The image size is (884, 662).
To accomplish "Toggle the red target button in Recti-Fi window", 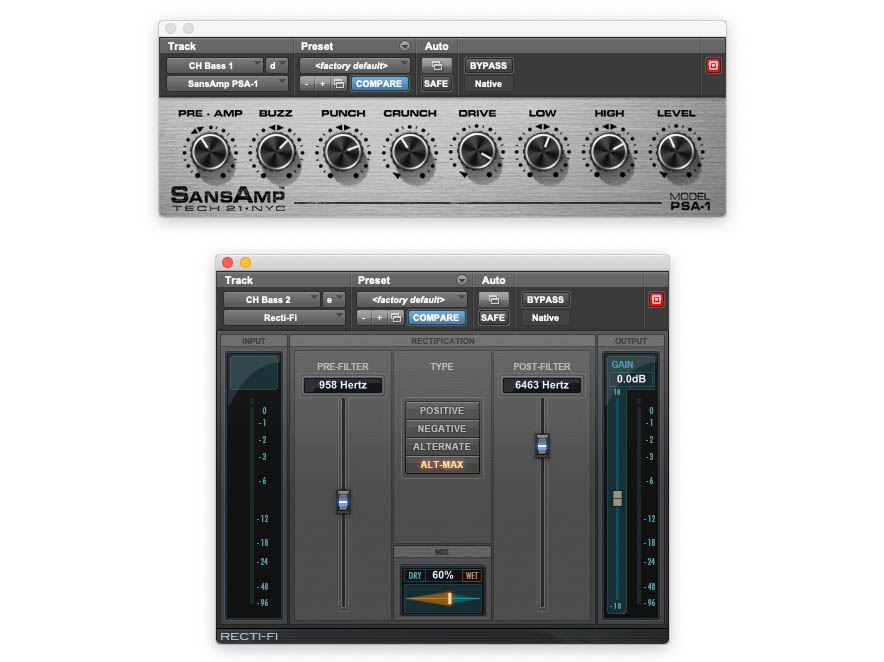I will [x=656, y=299].
